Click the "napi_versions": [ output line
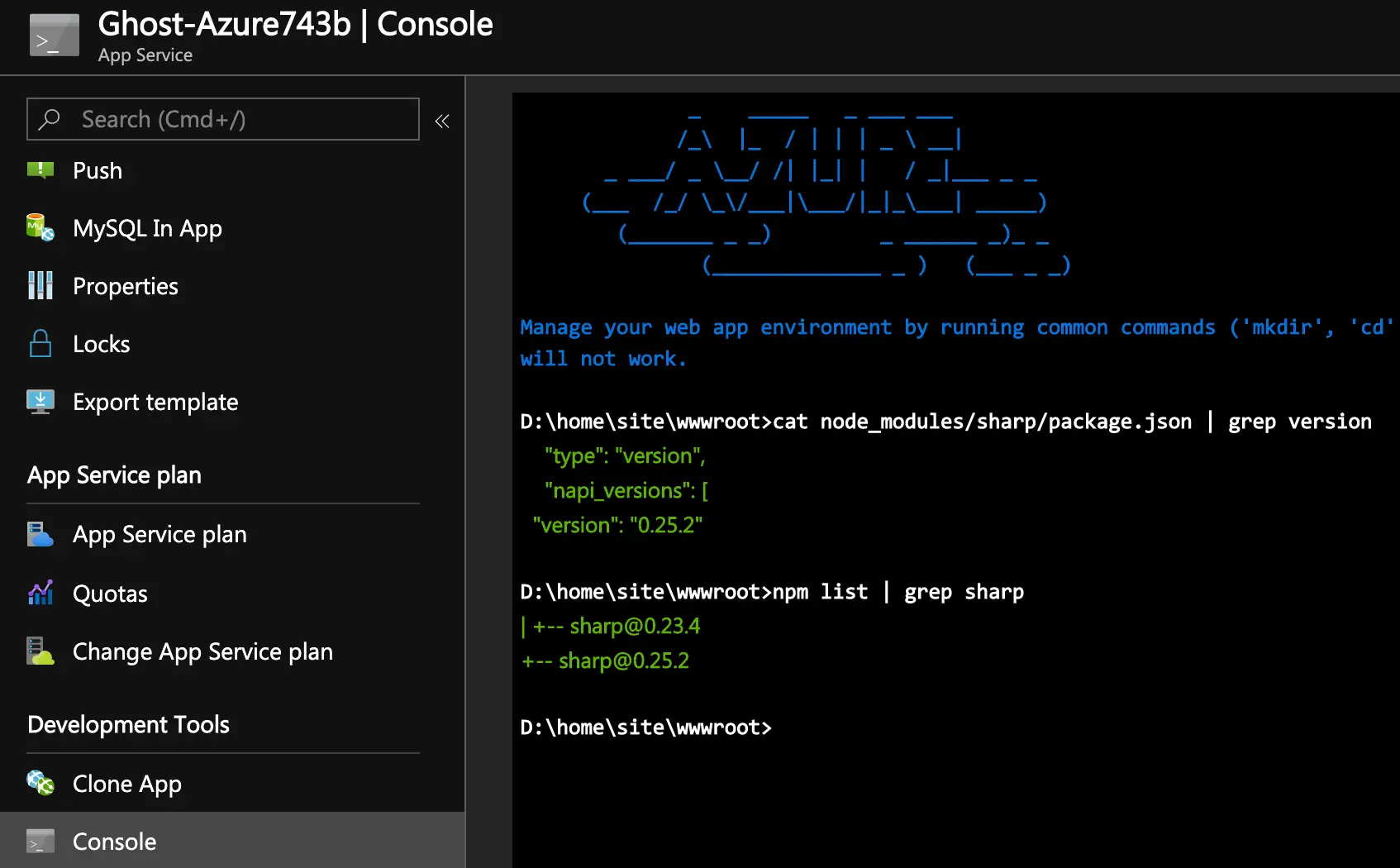1400x868 pixels. click(626, 491)
